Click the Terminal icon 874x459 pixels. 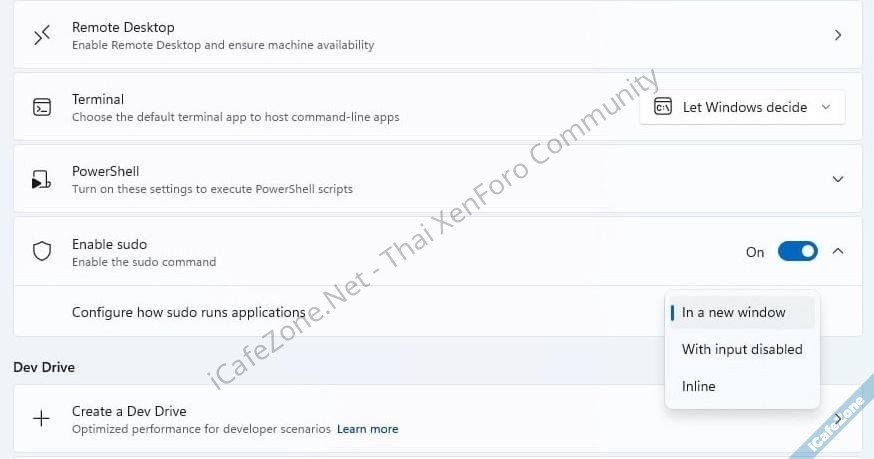[x=41, y=108]
